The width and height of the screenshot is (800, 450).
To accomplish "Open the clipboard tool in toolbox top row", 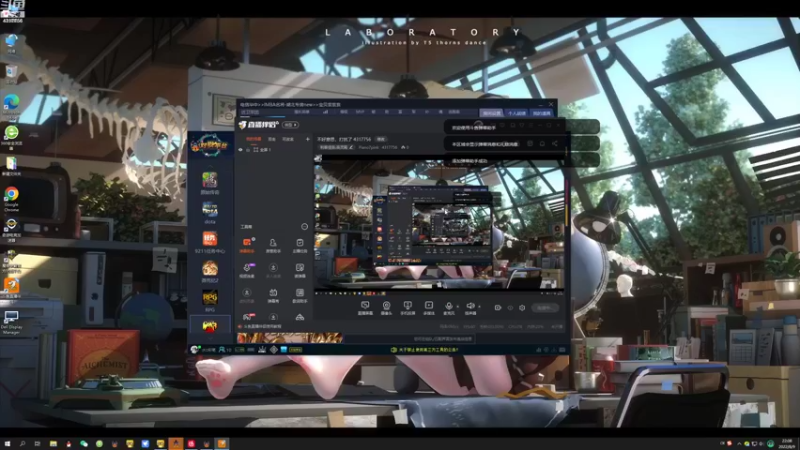I will 299,245.
